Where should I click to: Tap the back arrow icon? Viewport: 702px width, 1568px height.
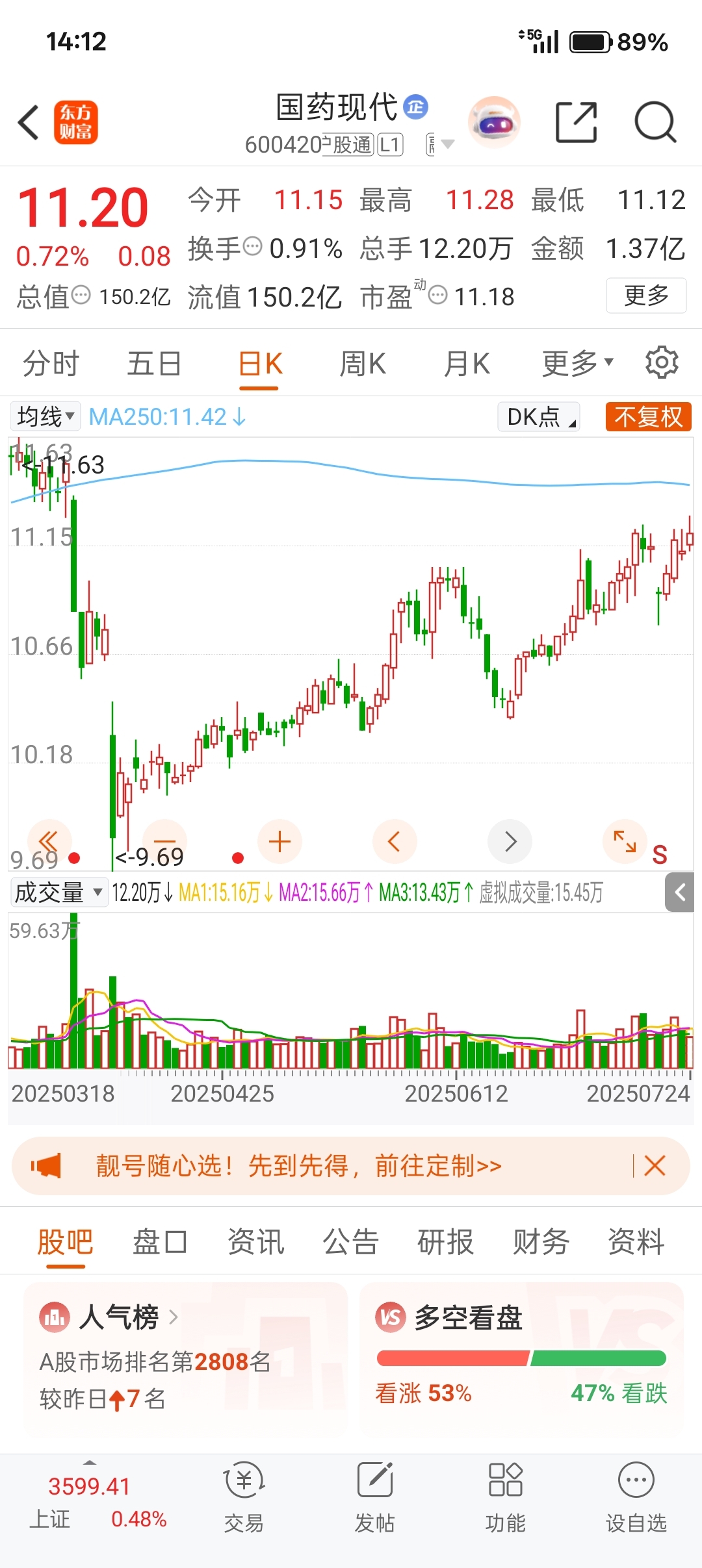coord(29,122)
